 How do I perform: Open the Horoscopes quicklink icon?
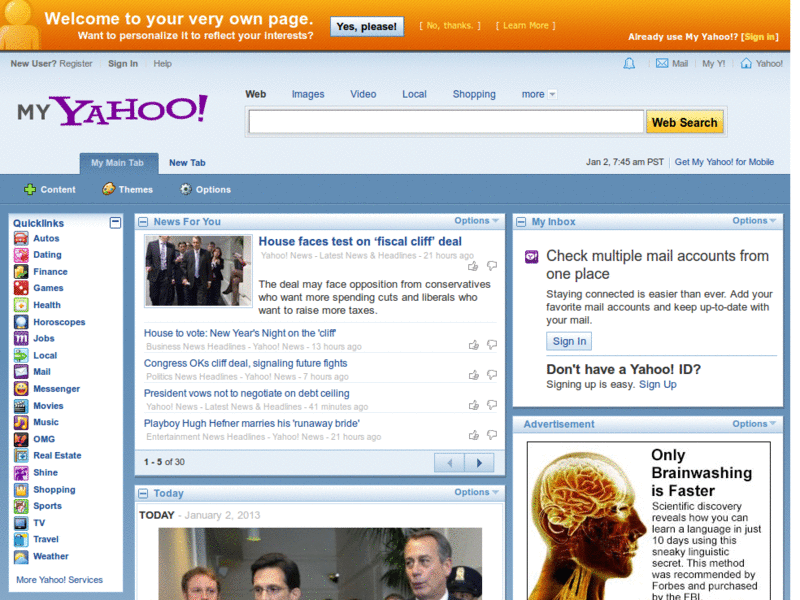pyautogui.click(x=21, y=321)
